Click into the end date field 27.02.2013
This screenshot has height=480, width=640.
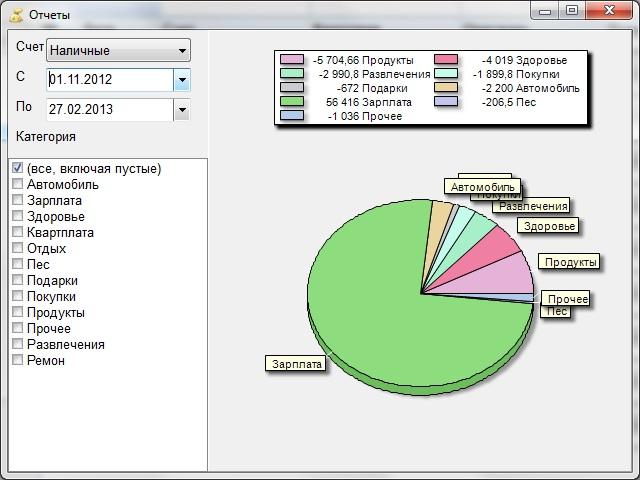click(x=110, y=110)
